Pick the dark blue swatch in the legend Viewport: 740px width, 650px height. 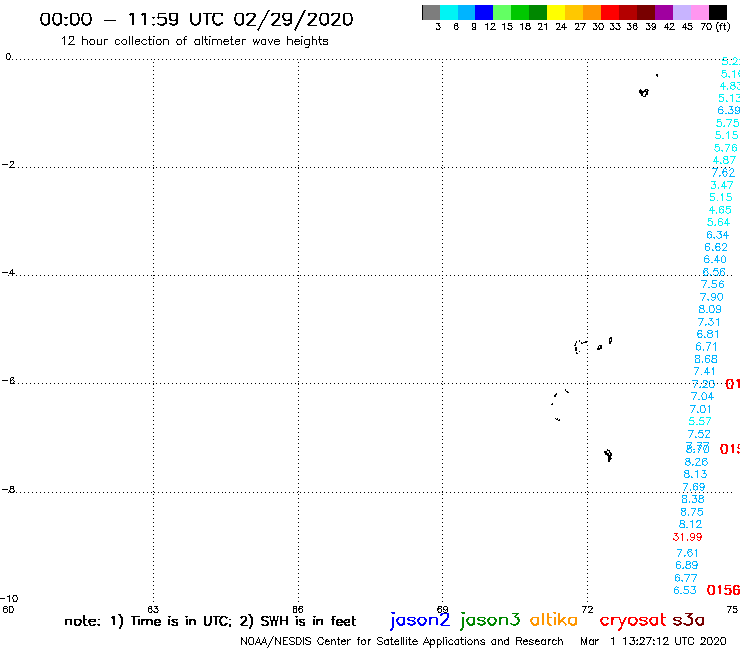click(484, 12)
